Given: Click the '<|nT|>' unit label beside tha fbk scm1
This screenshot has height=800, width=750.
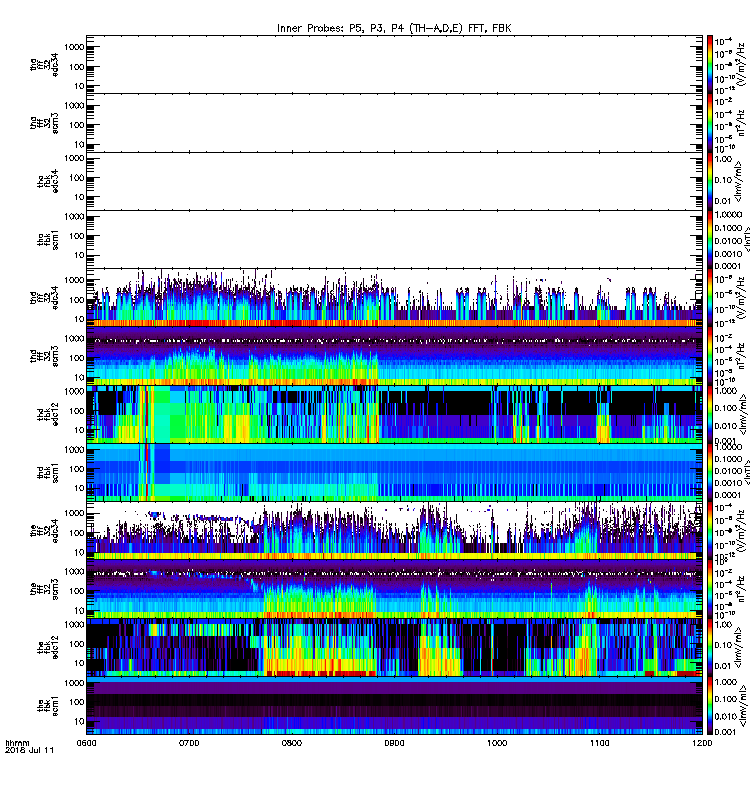Looking at the screenshot, I should [x=746, y=239].
